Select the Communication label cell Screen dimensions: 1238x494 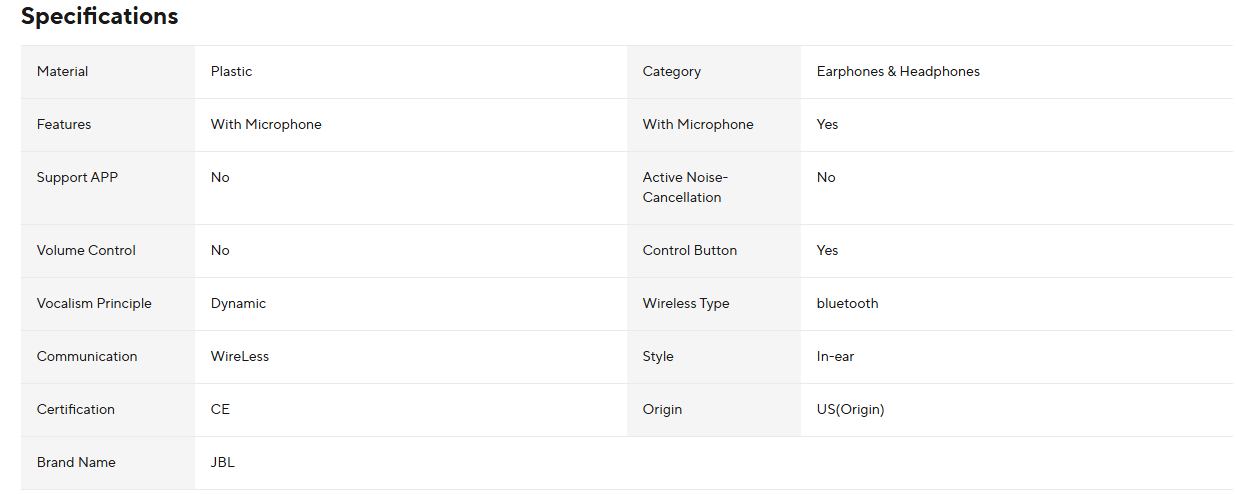87,357
